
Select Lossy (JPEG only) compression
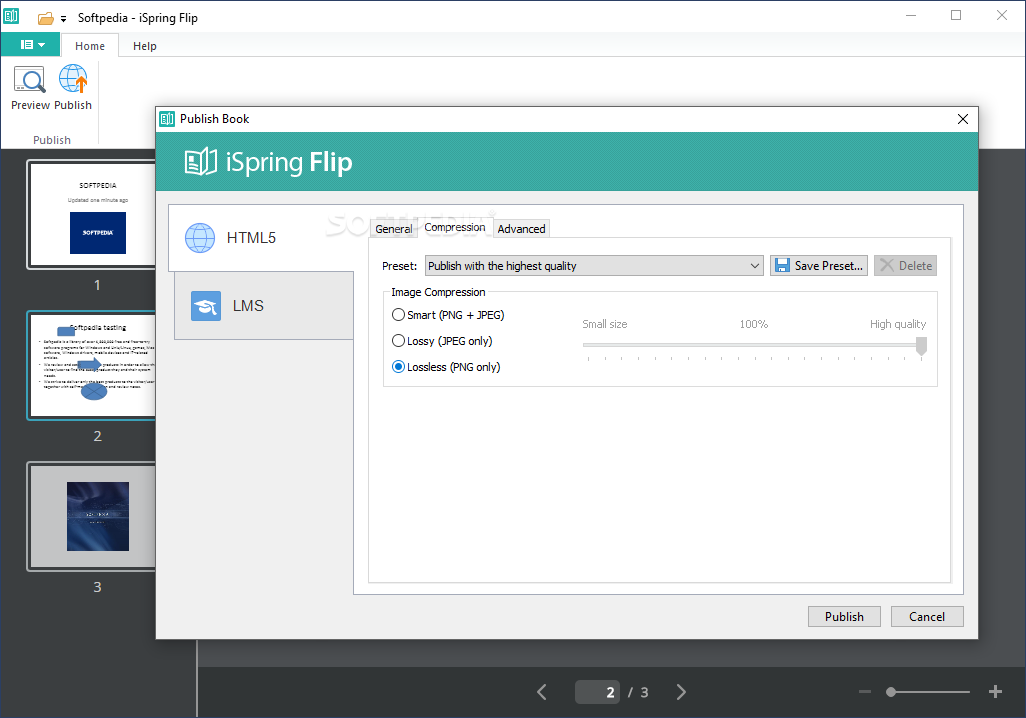(x=442, y=341)
